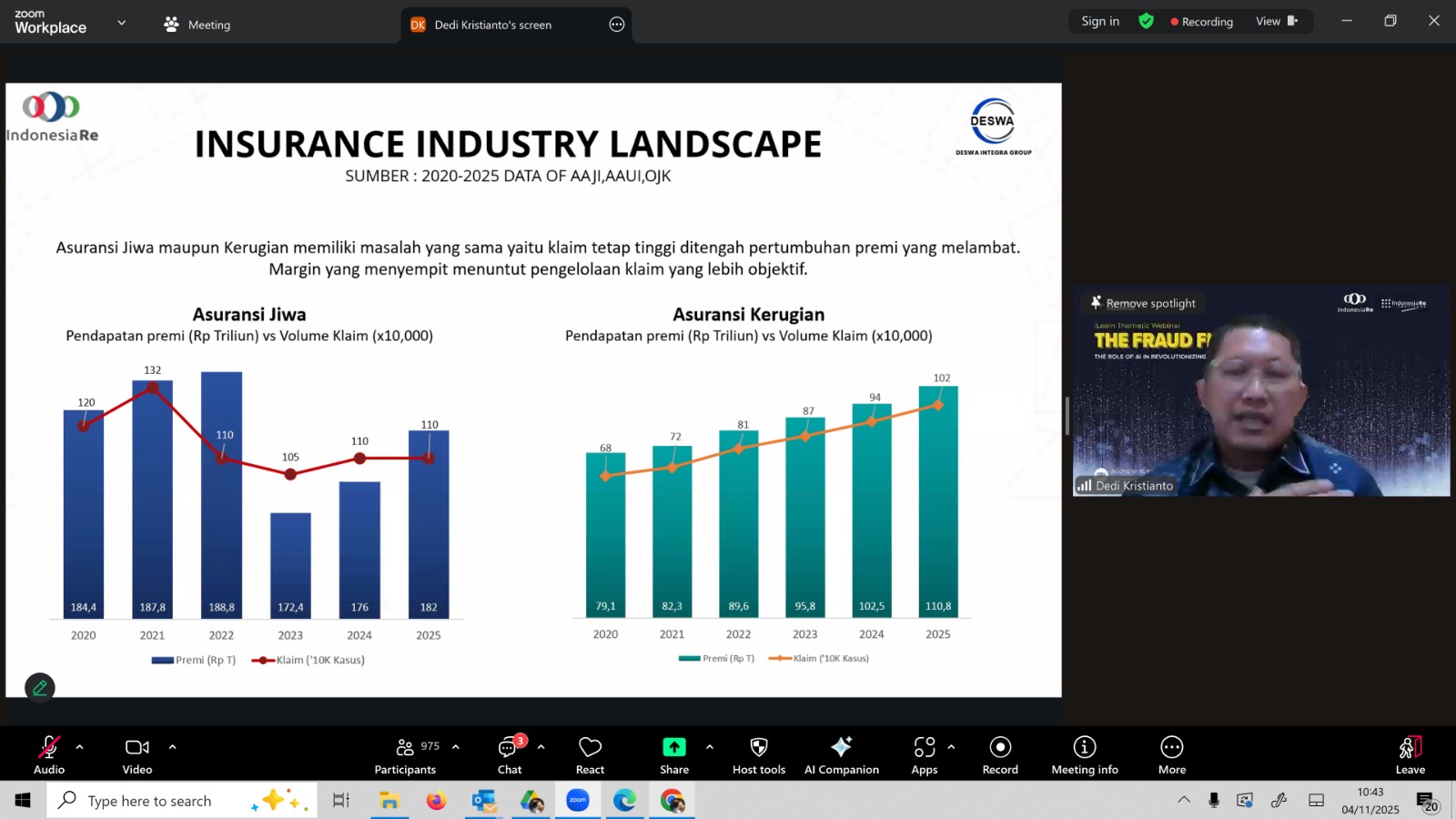The height and width of the screenshot is (819, 1456).
Task: Open the Chat panel
Action: 510,754
